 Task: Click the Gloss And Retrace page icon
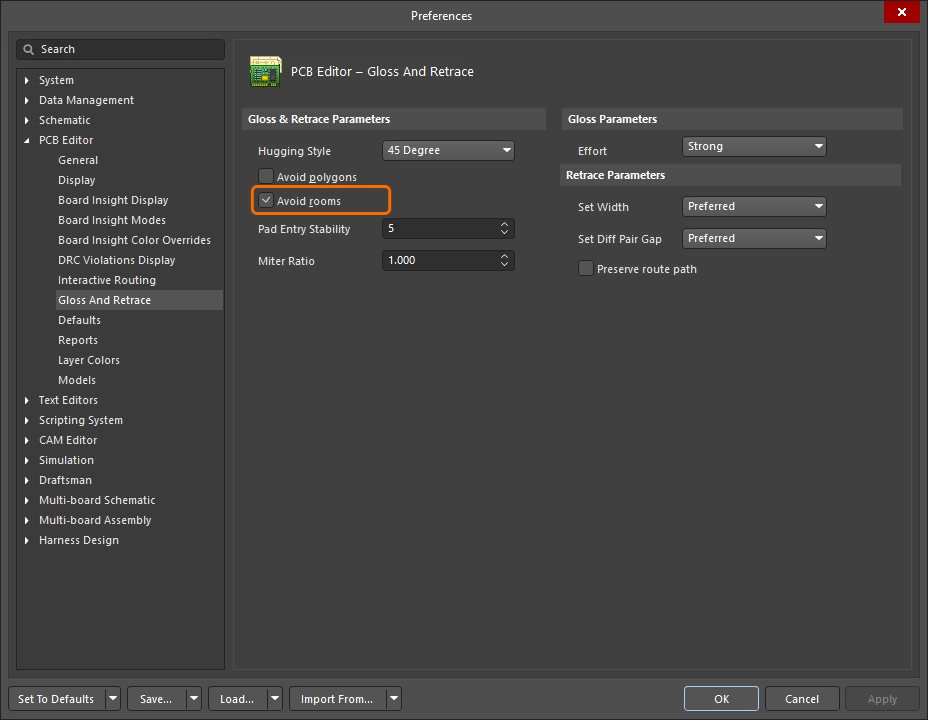pyautogui.click(x=265, y=72)
